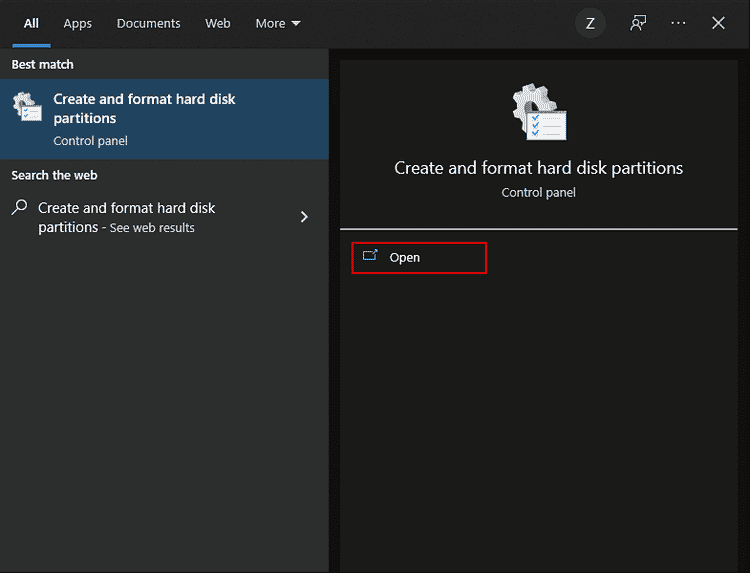This screenshot has height=573, width=750.
Task: Switch to the Documents tab
Action: [148, 23]
